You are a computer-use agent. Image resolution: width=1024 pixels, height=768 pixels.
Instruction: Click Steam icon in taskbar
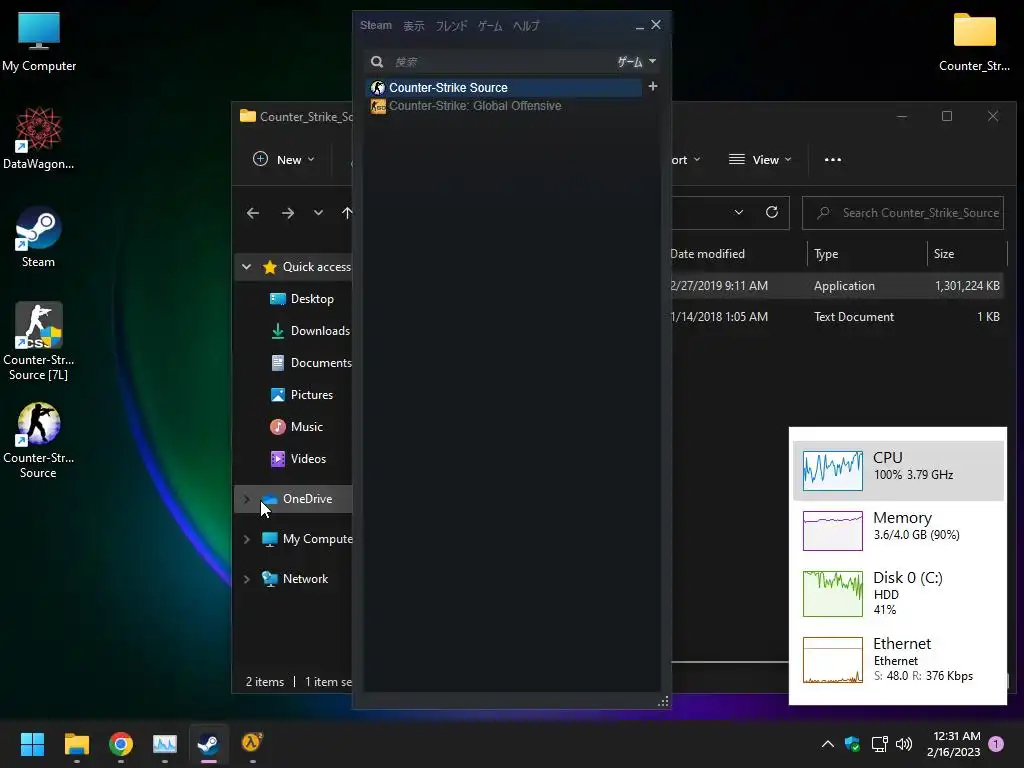point(209,744)
